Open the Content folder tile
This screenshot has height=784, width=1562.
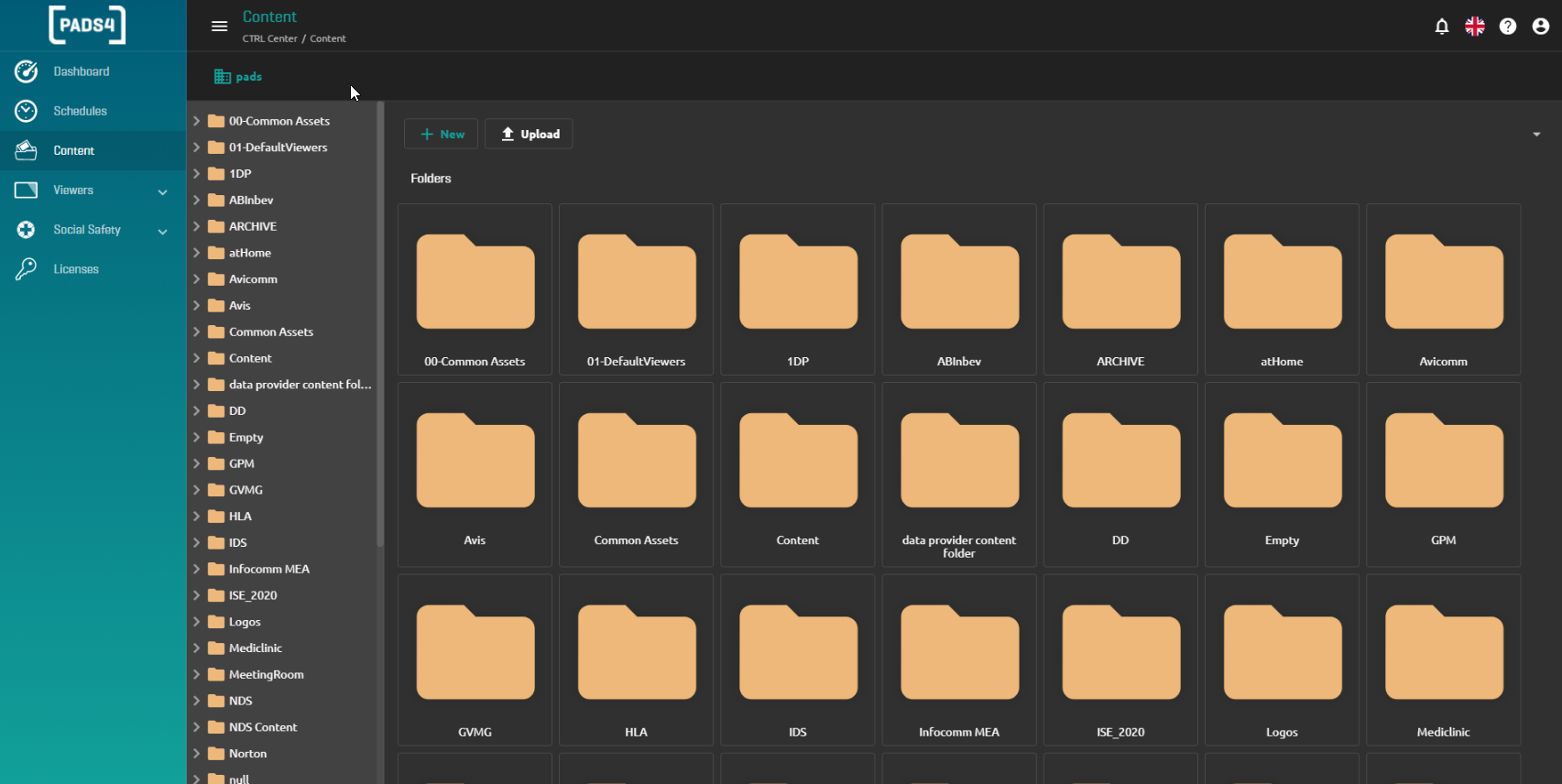pyautogui.click(x=798, y=474)
